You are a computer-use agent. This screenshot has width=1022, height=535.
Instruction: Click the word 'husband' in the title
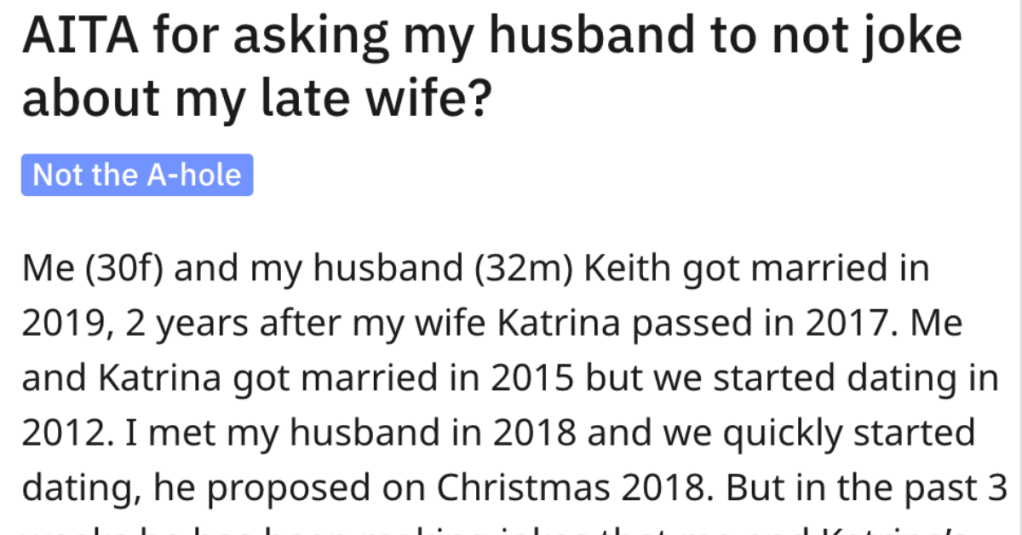tap(592, 35)
